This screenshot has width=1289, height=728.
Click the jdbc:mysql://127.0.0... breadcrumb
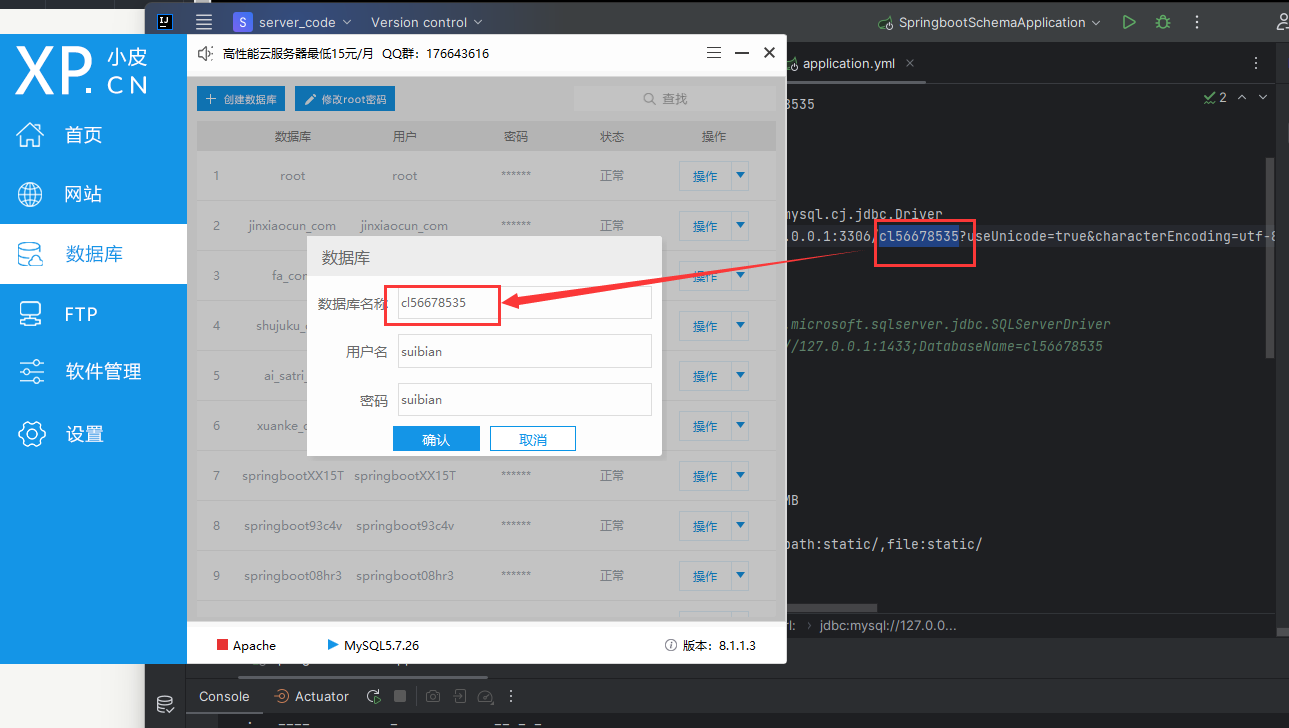[888, 626]
